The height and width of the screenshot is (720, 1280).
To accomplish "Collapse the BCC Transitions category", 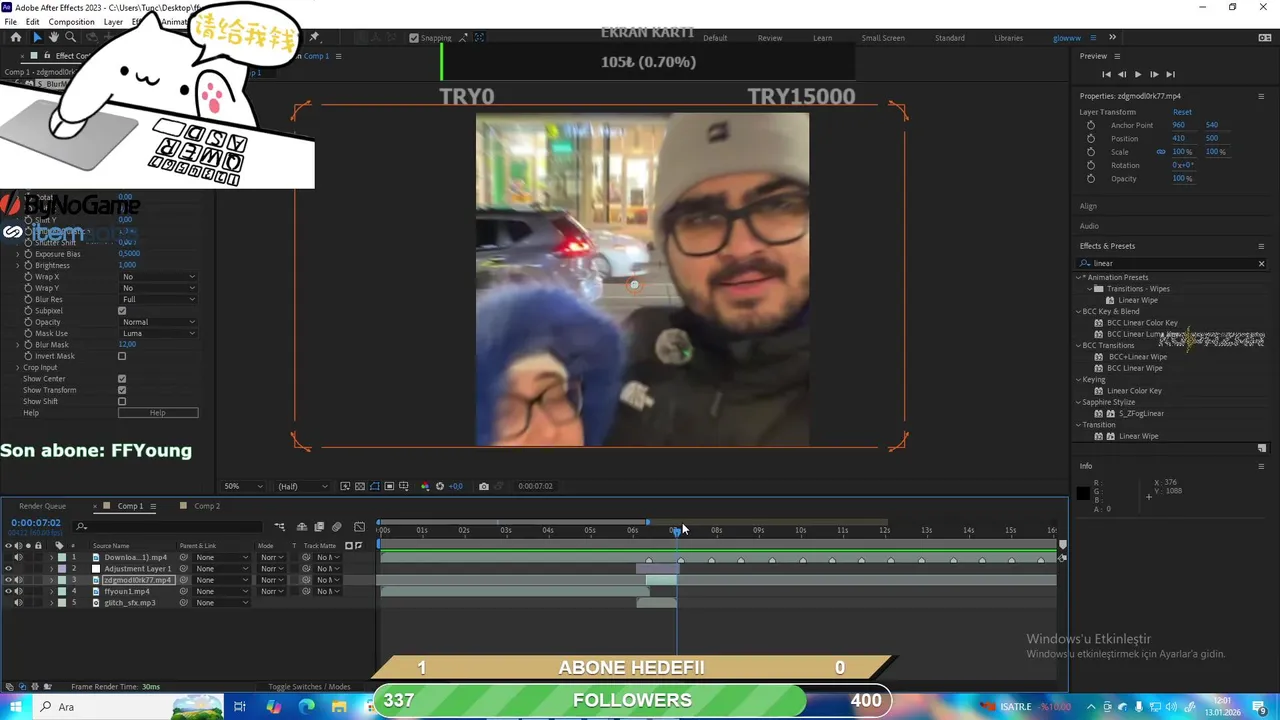I will [x=1080, y=345].
